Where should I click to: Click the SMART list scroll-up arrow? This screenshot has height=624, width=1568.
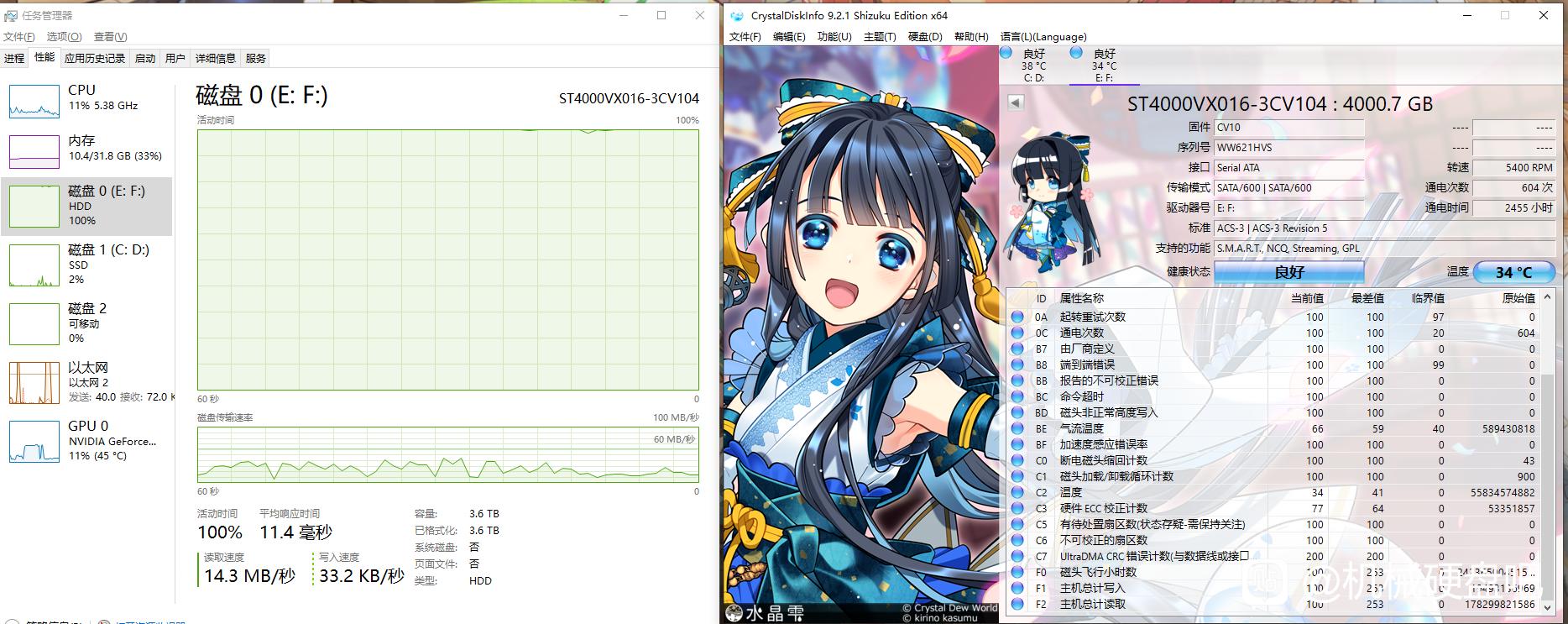1548,297
